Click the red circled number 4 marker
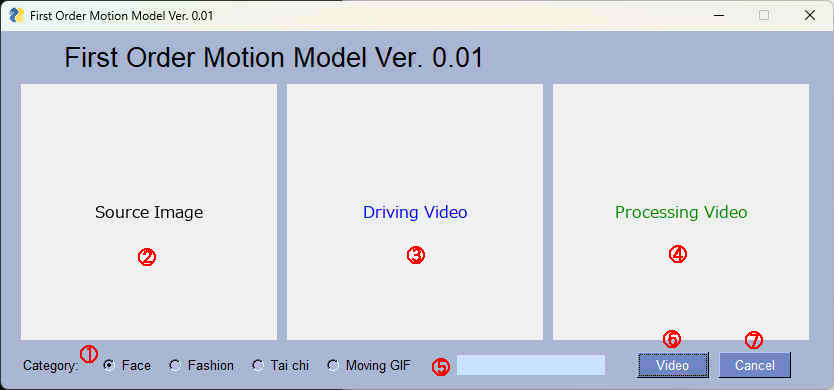 point(678,254)
